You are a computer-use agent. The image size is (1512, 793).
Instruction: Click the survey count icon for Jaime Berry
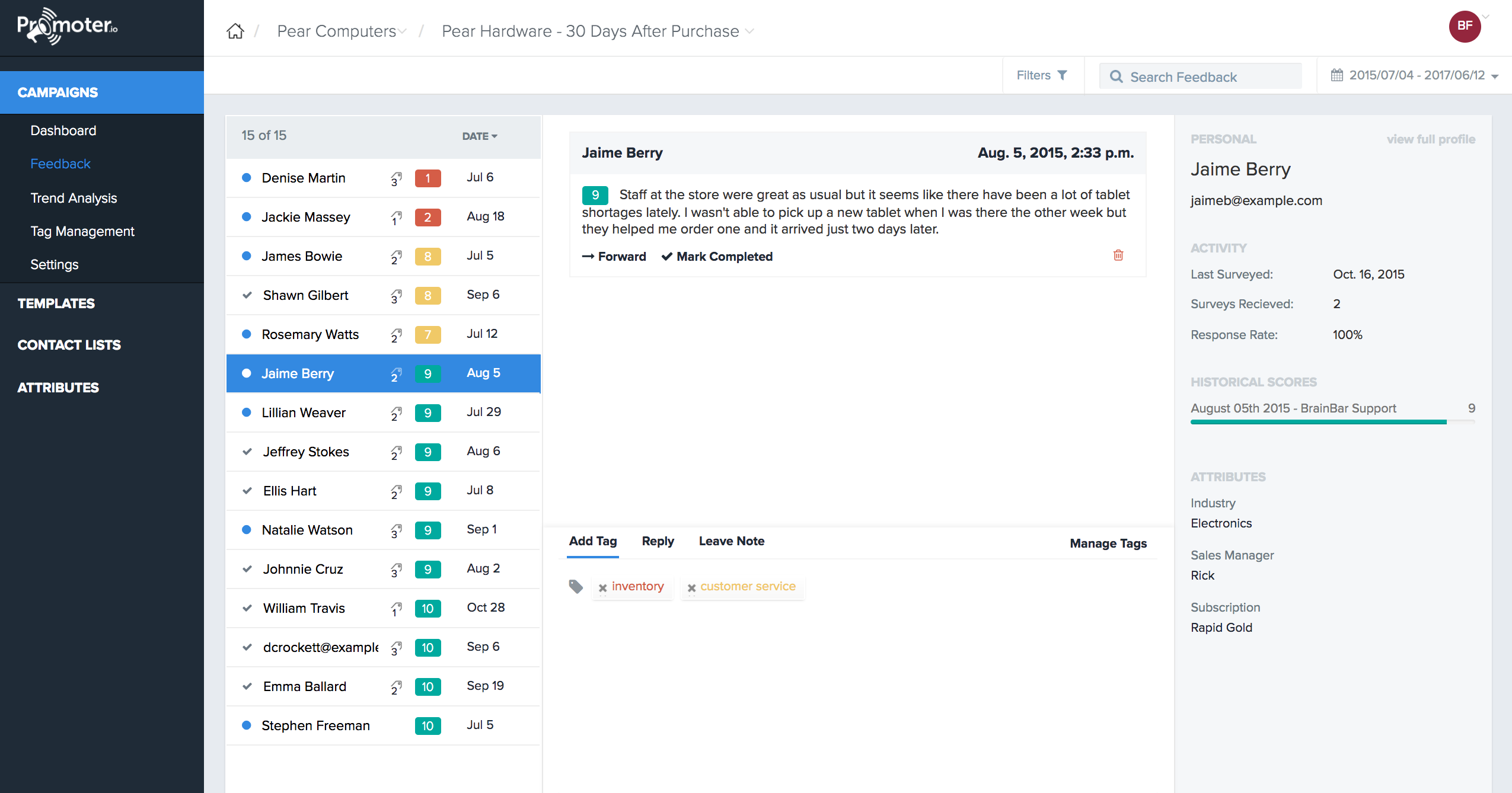coord(396,374)
